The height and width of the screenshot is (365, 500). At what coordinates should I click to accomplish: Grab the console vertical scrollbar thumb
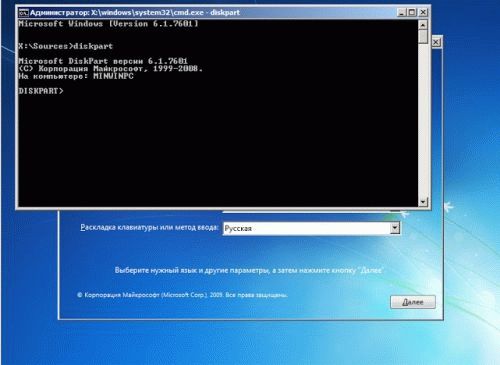[423, 37]
